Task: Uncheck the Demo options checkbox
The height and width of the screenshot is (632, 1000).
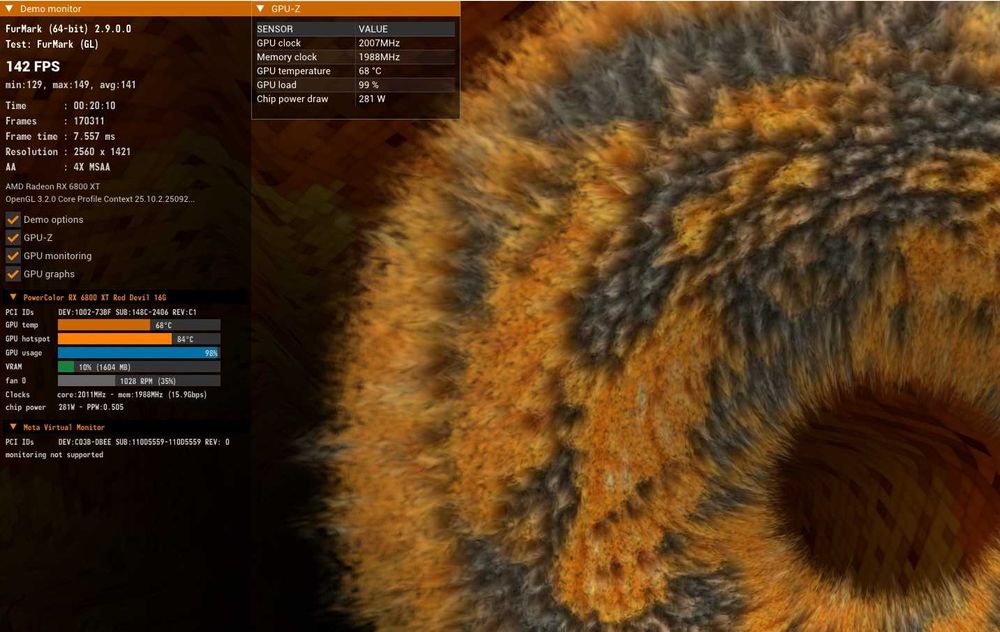Action: 13,219
